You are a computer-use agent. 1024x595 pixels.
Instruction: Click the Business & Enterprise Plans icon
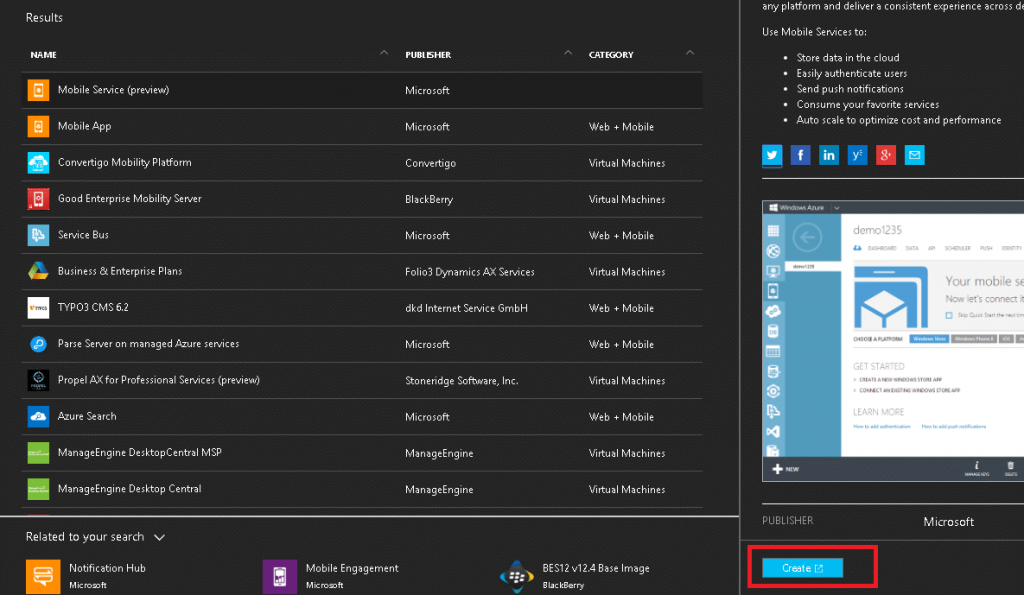(38, 271)
